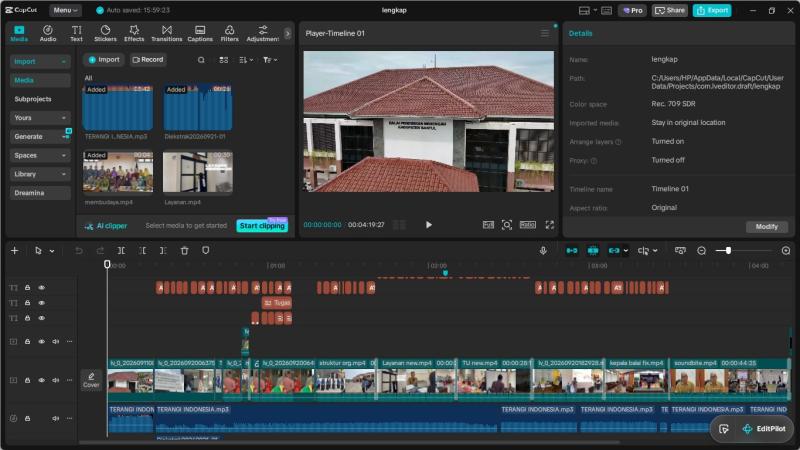Click the Export button
Screen dimensions: 800x450
click(712, 10)
